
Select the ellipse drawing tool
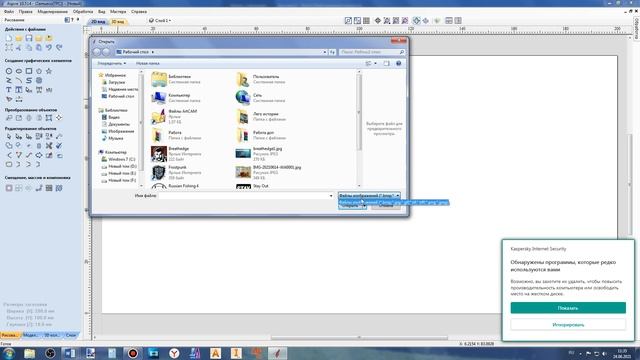click(x=19, y=71)
